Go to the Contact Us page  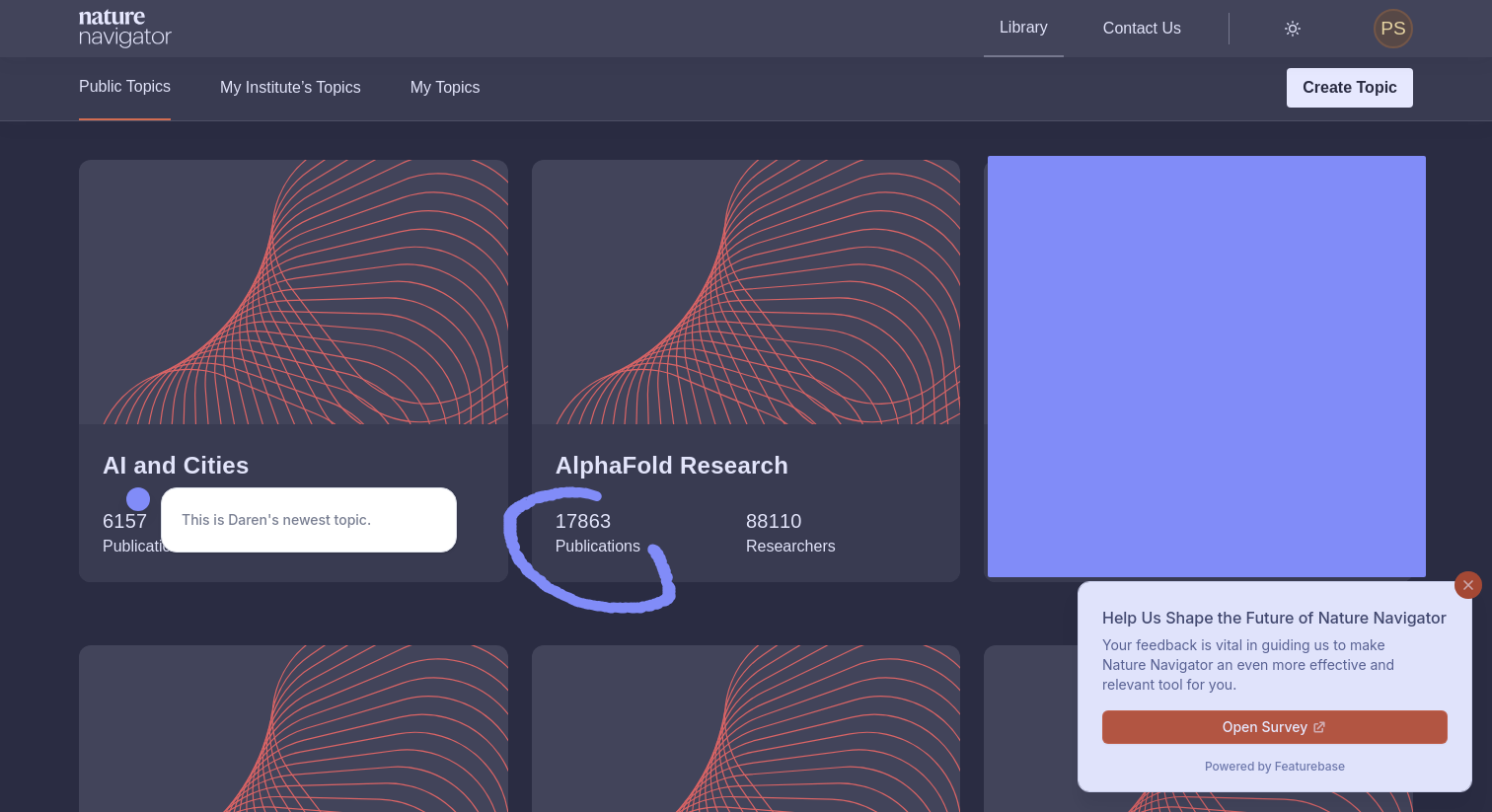coord(1142,29)
